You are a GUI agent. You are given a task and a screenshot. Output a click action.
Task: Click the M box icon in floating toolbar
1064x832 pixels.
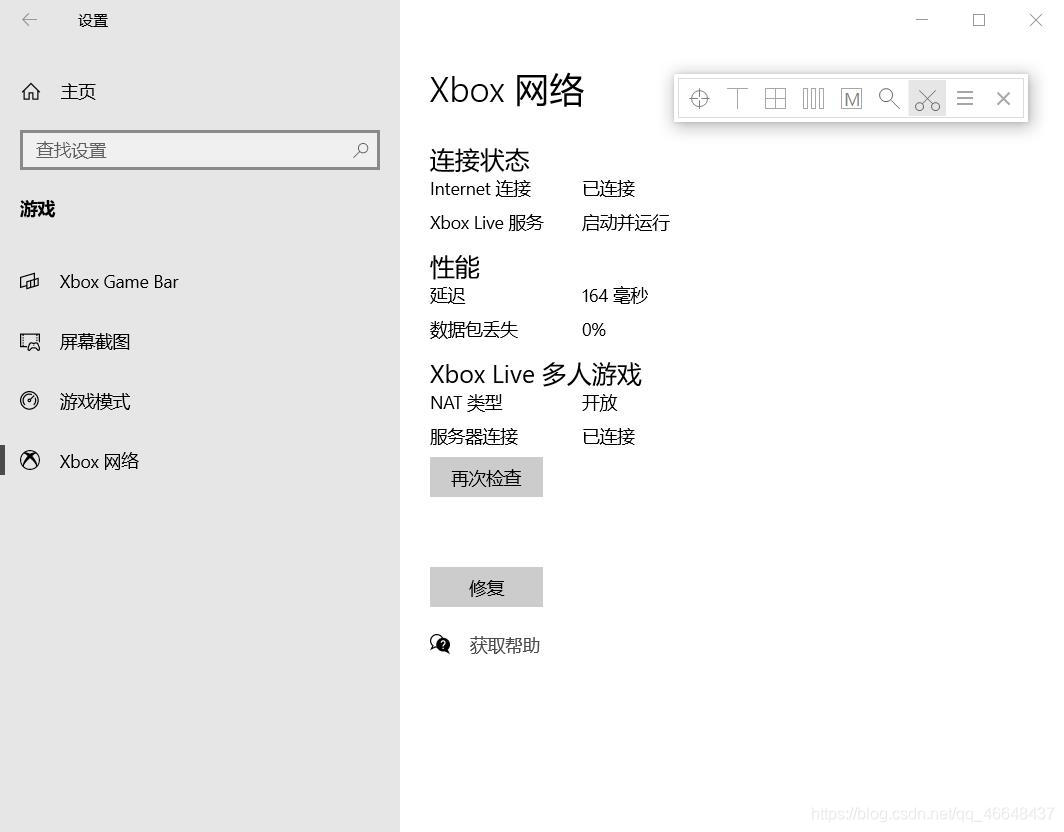click(851, 99)
